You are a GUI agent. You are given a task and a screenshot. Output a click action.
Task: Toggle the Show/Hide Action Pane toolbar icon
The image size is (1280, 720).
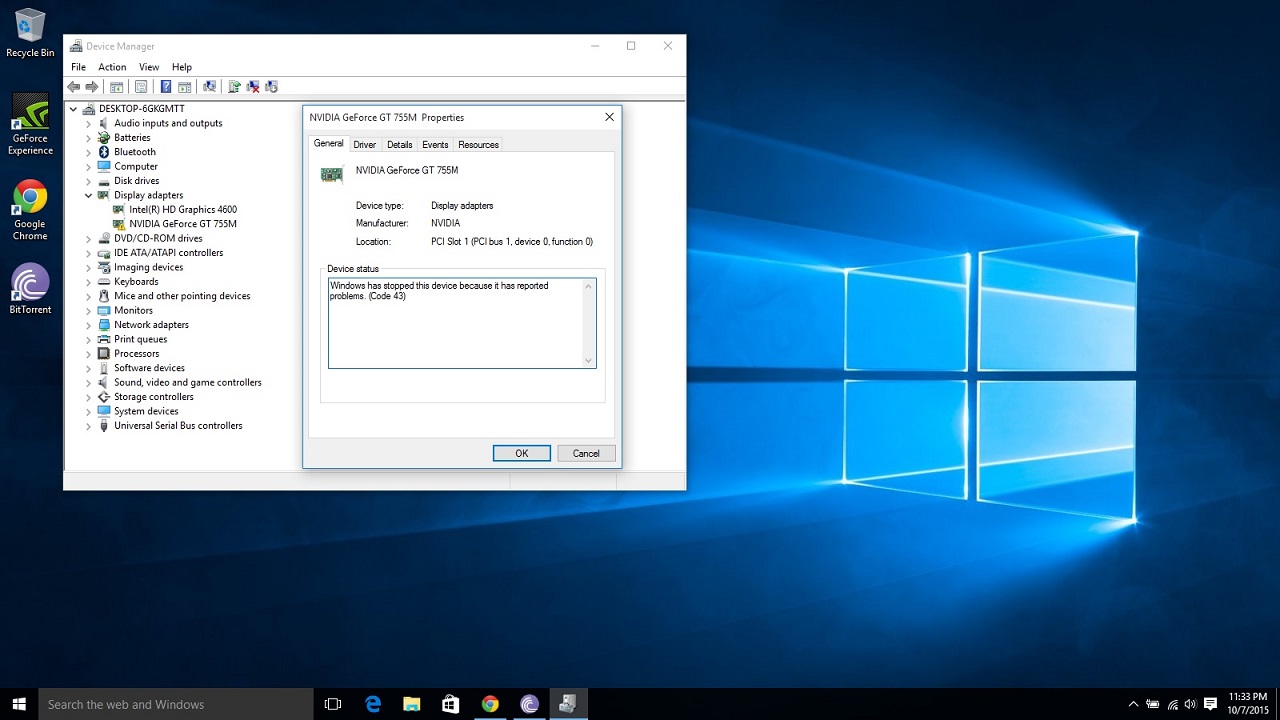pos(184,87)
